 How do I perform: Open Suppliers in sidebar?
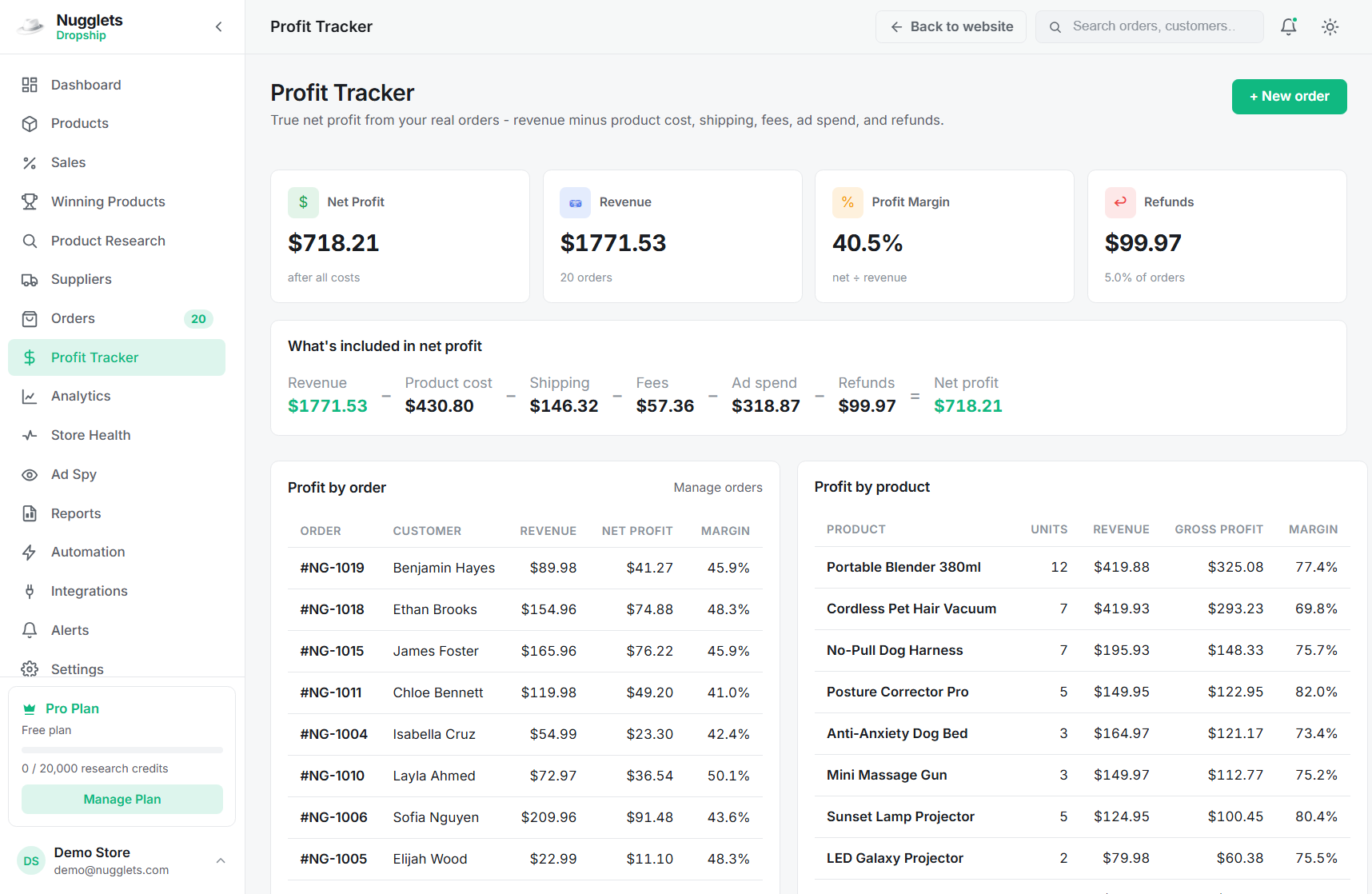[117, 280]
